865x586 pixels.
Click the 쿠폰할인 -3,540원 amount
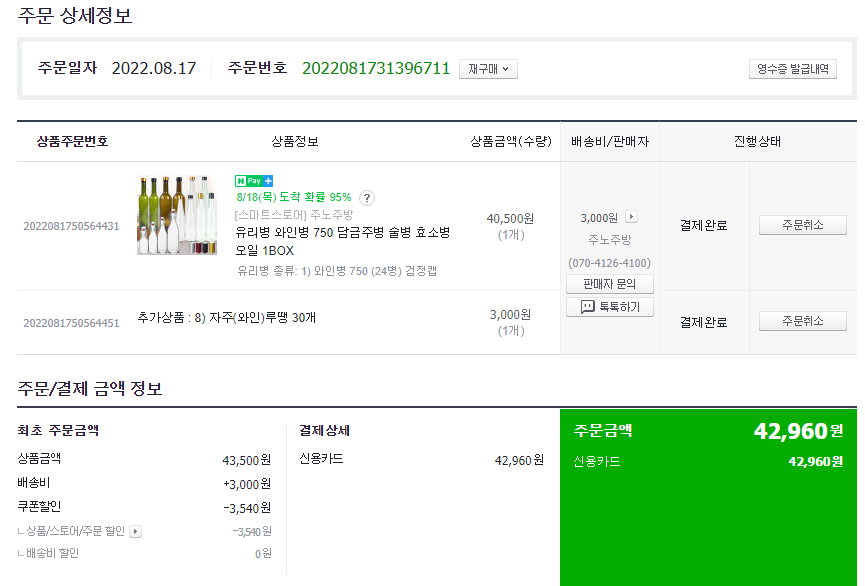(247, 508)
